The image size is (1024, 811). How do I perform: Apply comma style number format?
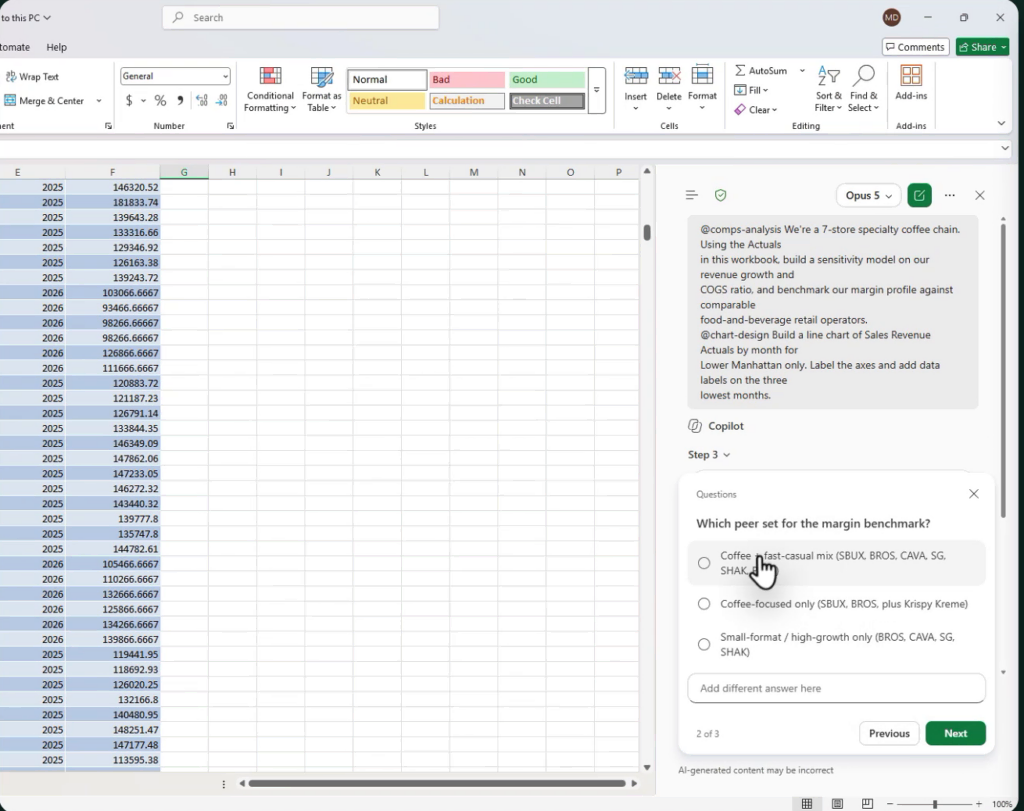(180, 101)
